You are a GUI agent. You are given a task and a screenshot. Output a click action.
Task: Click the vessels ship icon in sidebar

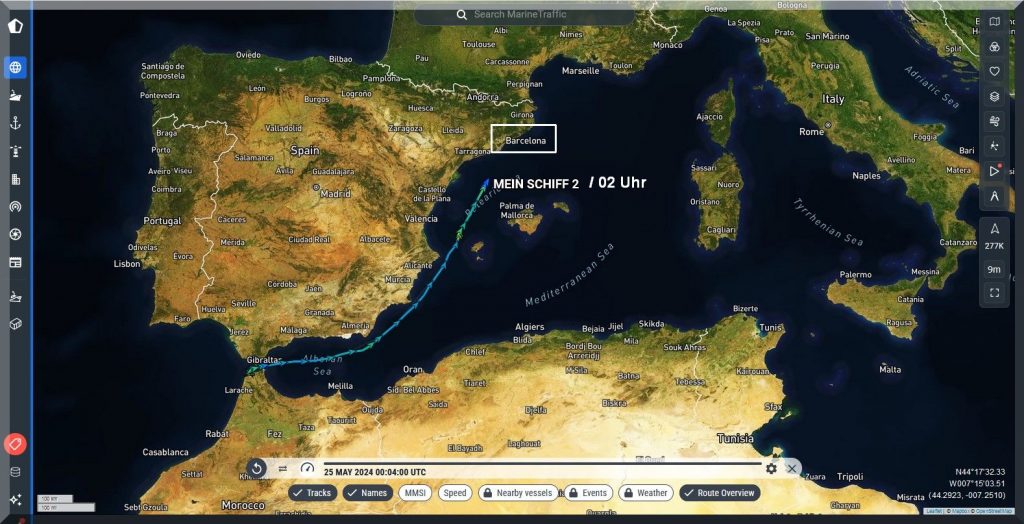(x=15, y=96)
